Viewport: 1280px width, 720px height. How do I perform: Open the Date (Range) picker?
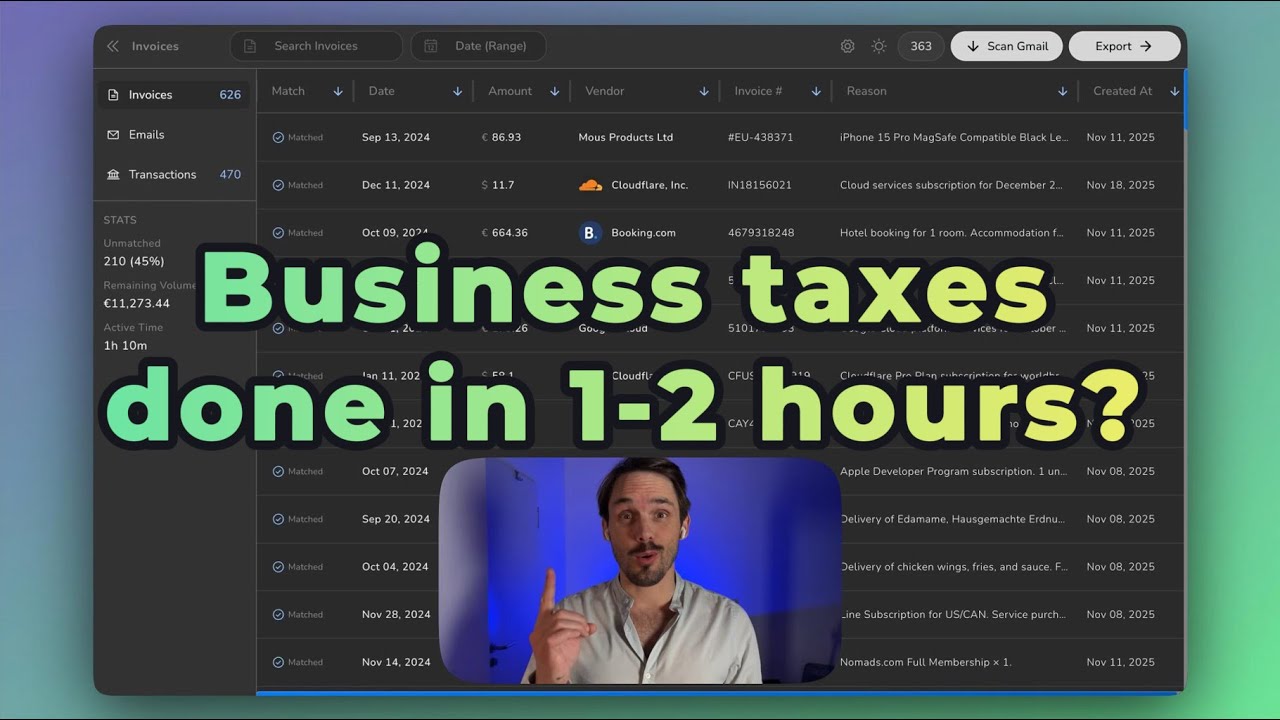pos(478,46)
